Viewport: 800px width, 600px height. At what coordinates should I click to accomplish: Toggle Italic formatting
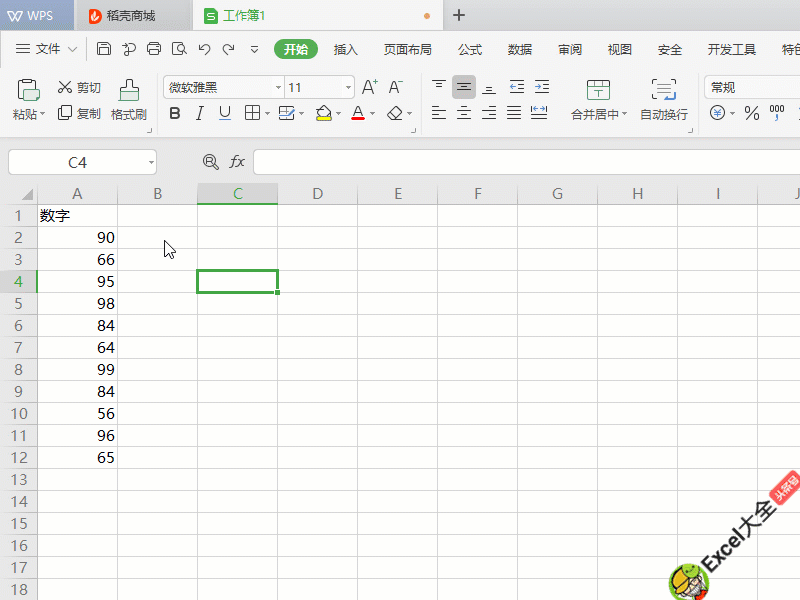click(x=199, y=113)
